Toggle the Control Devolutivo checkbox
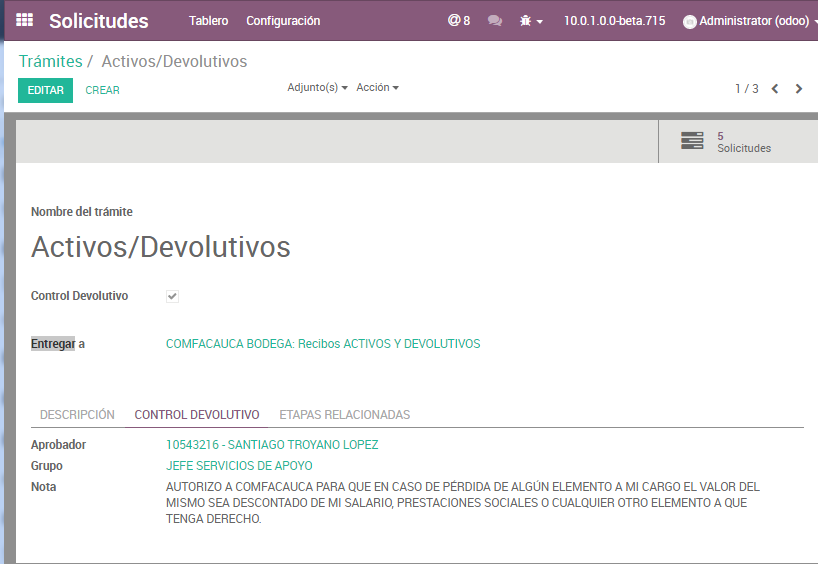 172,296
